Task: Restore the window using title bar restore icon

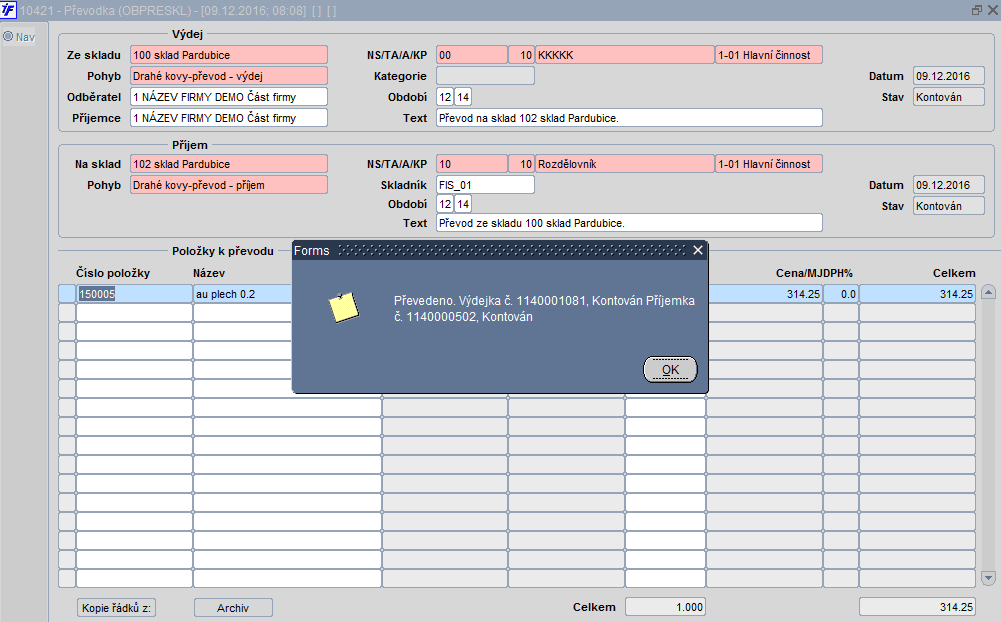Action: pyautogui.click(x=977, y=10)
